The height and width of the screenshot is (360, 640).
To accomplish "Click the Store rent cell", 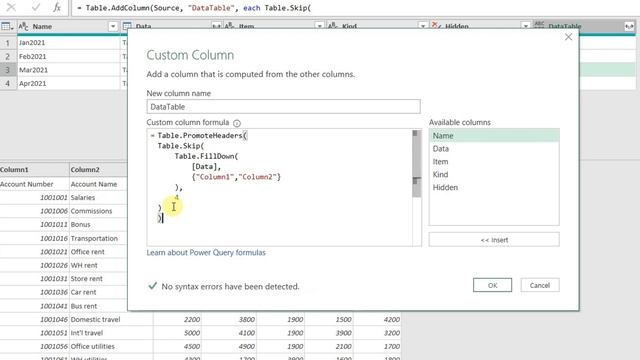I will (x=98, y=279).
